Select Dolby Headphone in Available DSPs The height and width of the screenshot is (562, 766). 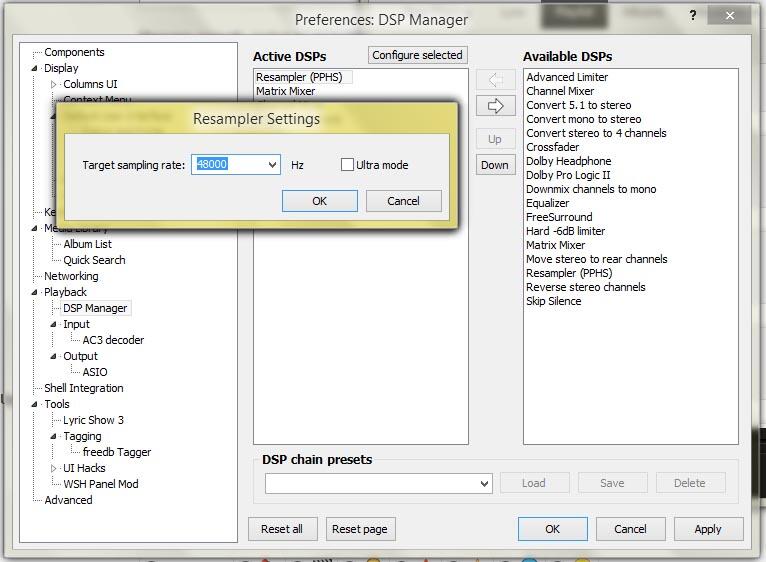tap(568, 161)
